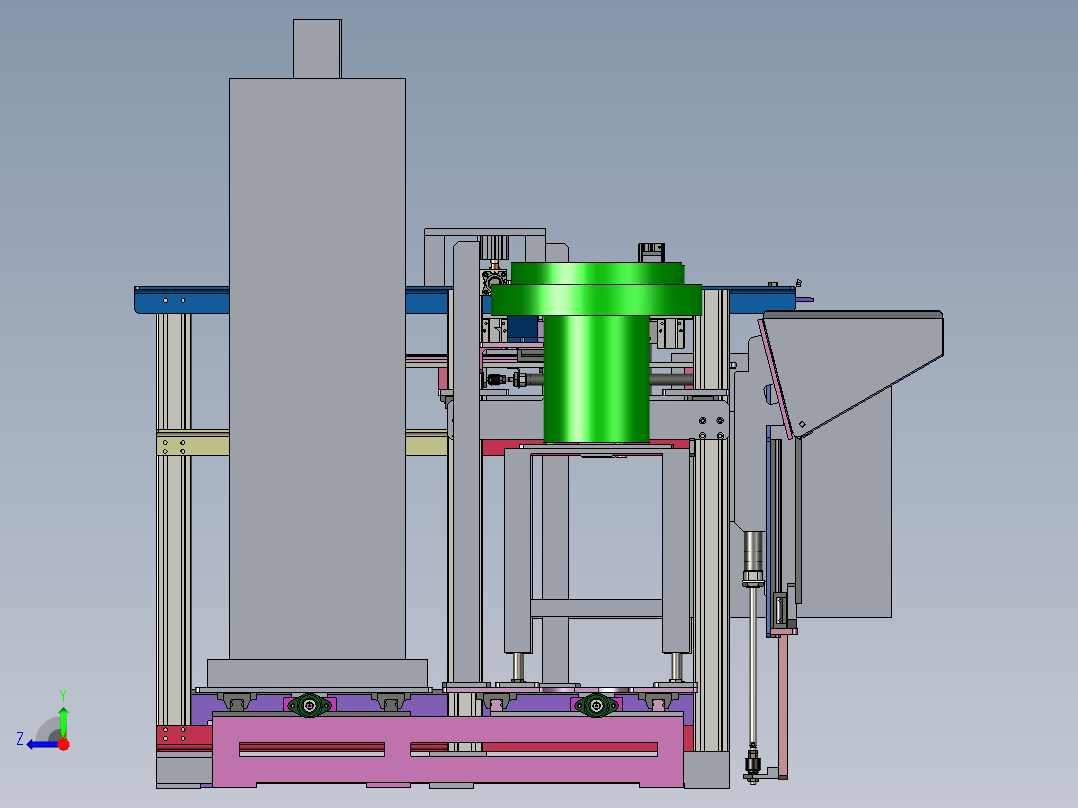Pick the right green bearing housing

click(596, 705)
